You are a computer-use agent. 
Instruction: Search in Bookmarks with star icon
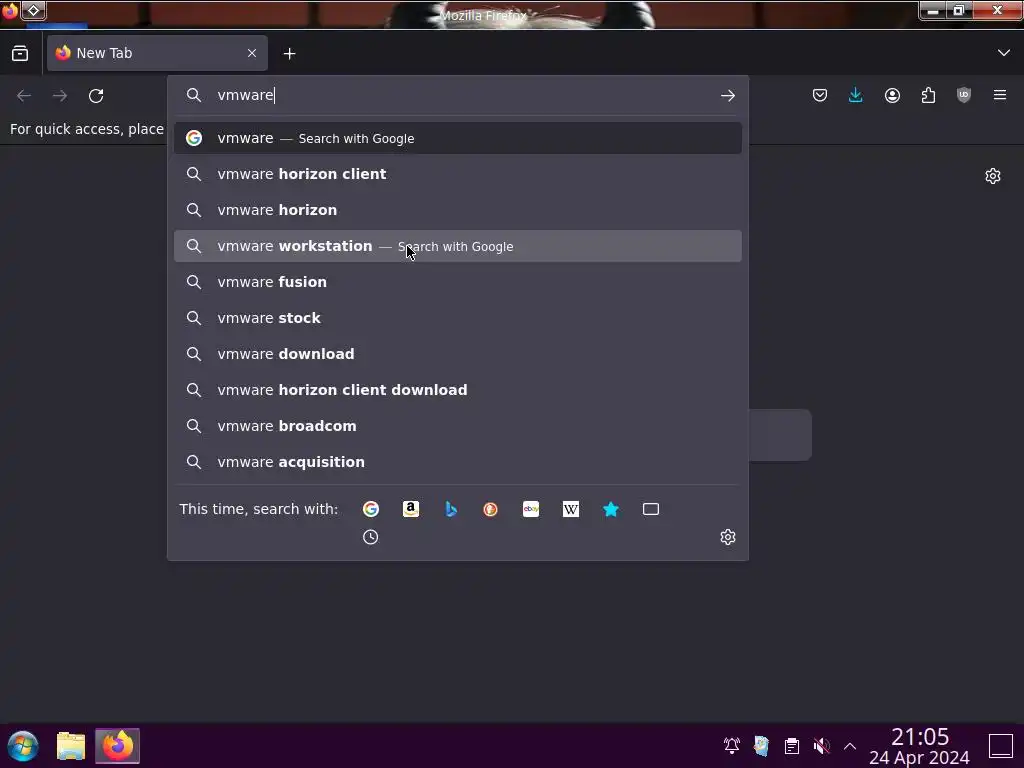[x=611, y=509]
